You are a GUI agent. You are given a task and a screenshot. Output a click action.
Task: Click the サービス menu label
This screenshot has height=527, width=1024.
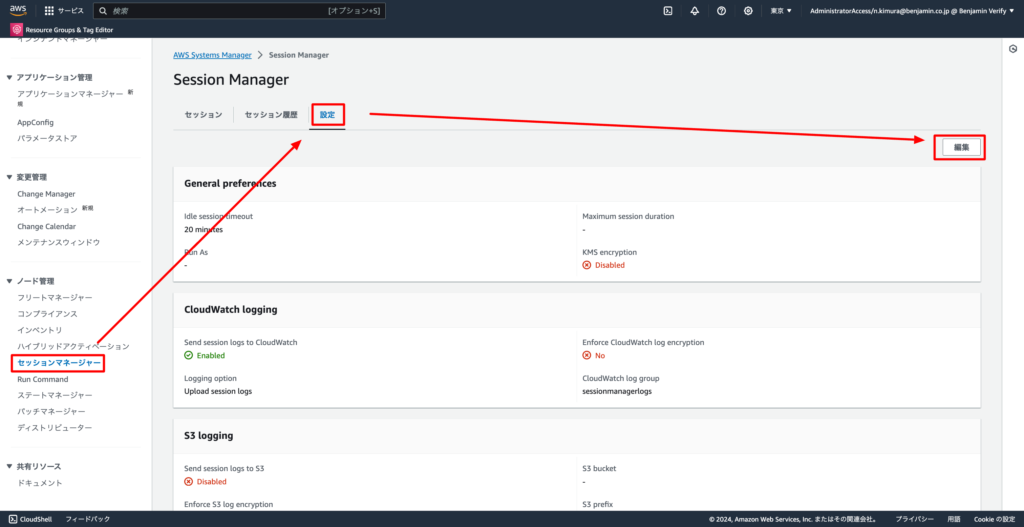(x=71, y=10)
